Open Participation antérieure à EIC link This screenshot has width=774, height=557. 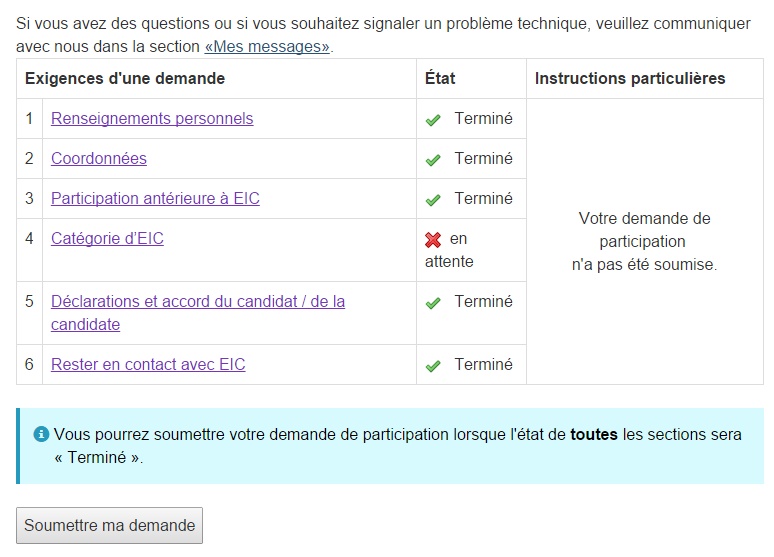[155, 199]
